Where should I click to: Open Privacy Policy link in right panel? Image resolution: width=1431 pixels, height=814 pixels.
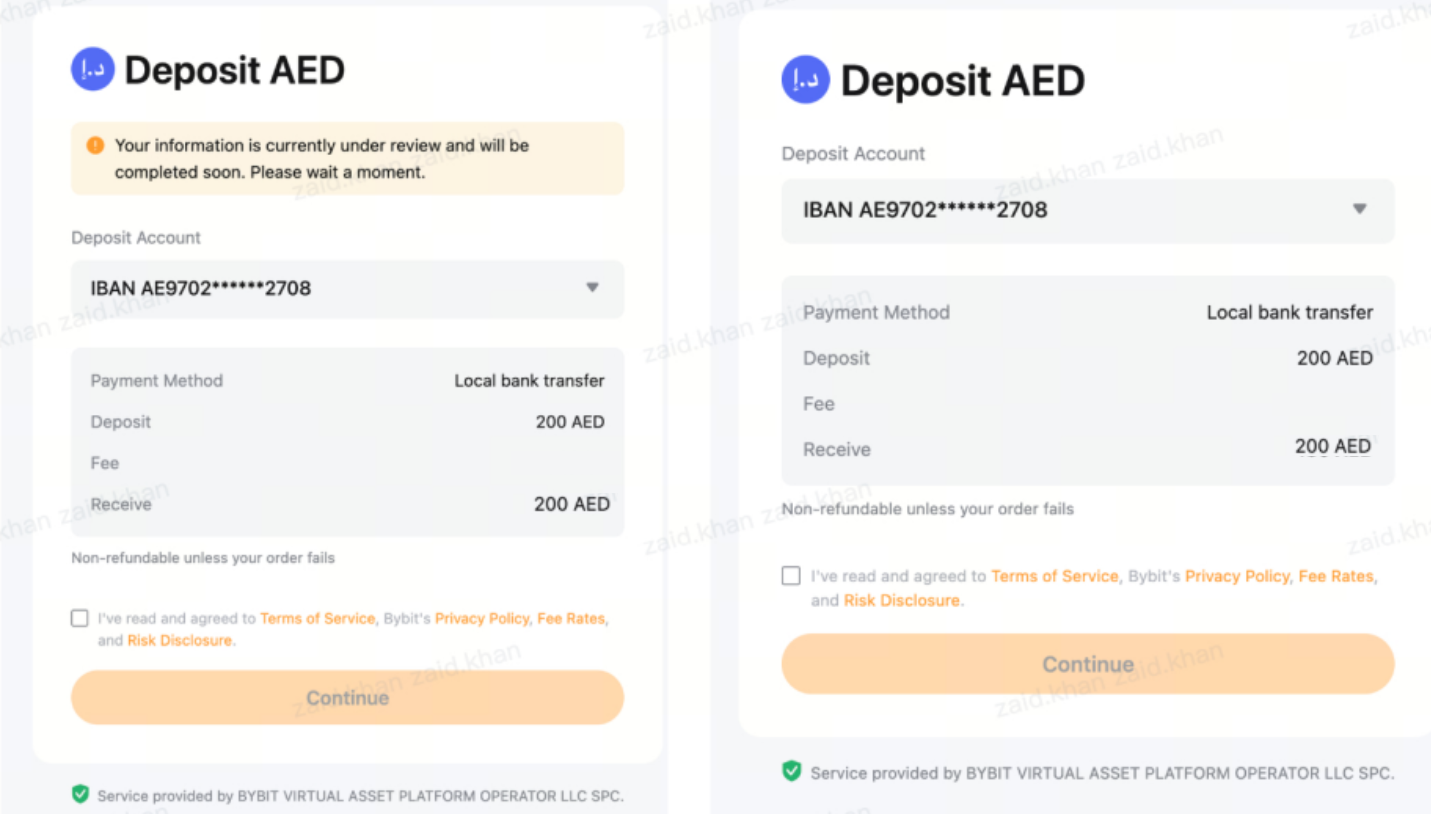tap(1237, 576)
